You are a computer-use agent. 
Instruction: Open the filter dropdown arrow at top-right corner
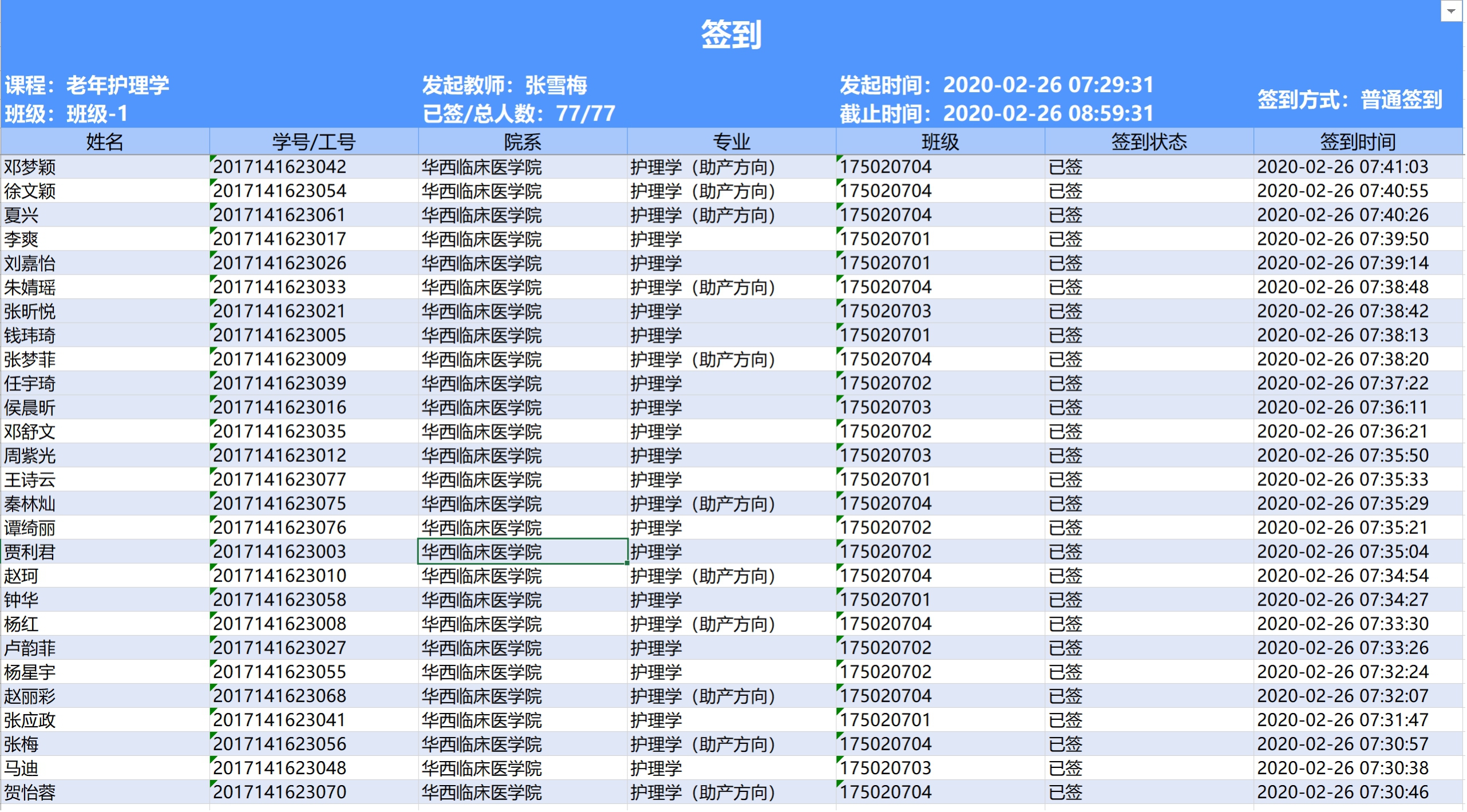coord(1452,11)
